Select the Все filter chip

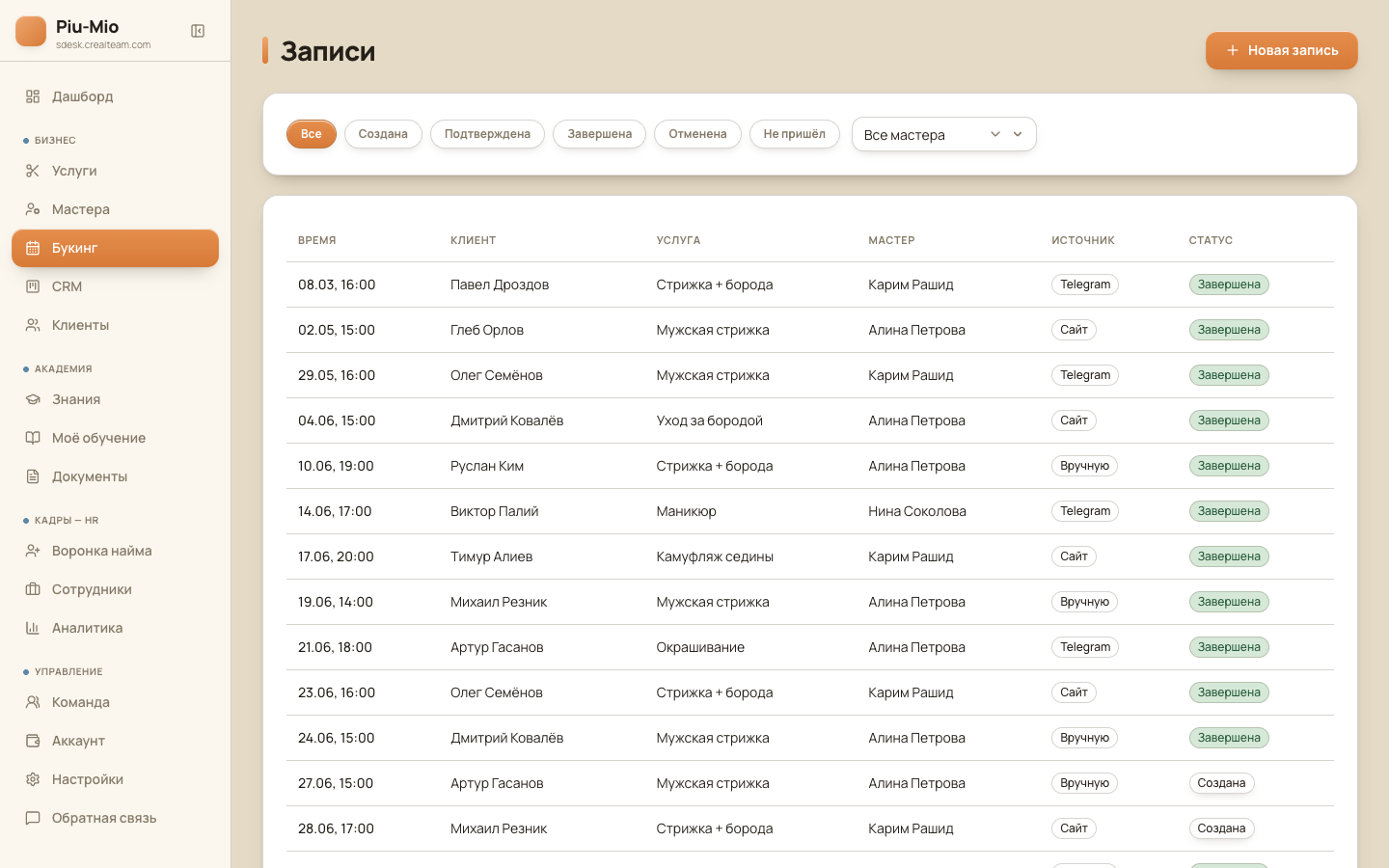coord(311,134)
